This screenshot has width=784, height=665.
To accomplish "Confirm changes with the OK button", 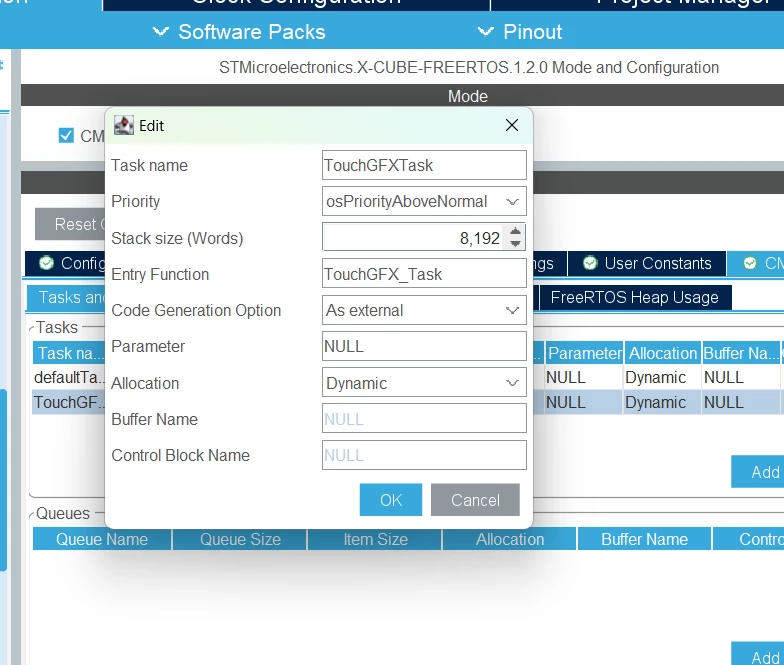I will [390, 500].
